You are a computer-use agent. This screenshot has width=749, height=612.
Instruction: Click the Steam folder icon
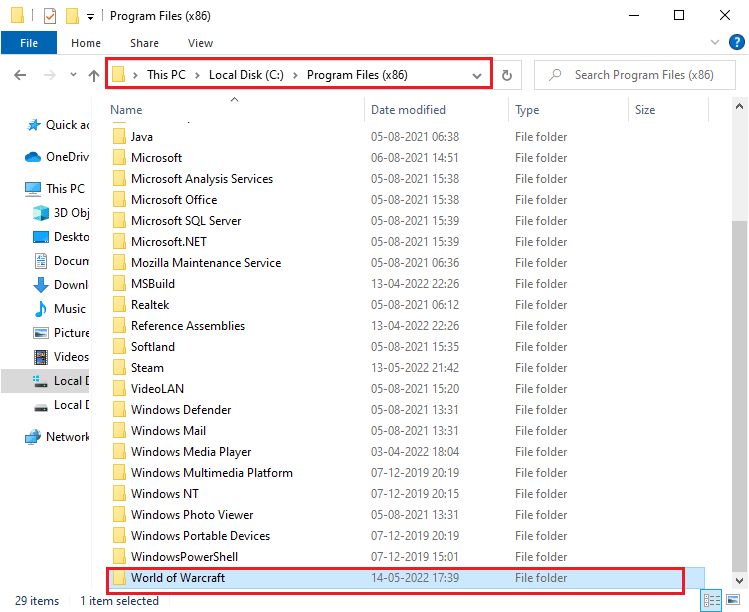click(119, 368)
